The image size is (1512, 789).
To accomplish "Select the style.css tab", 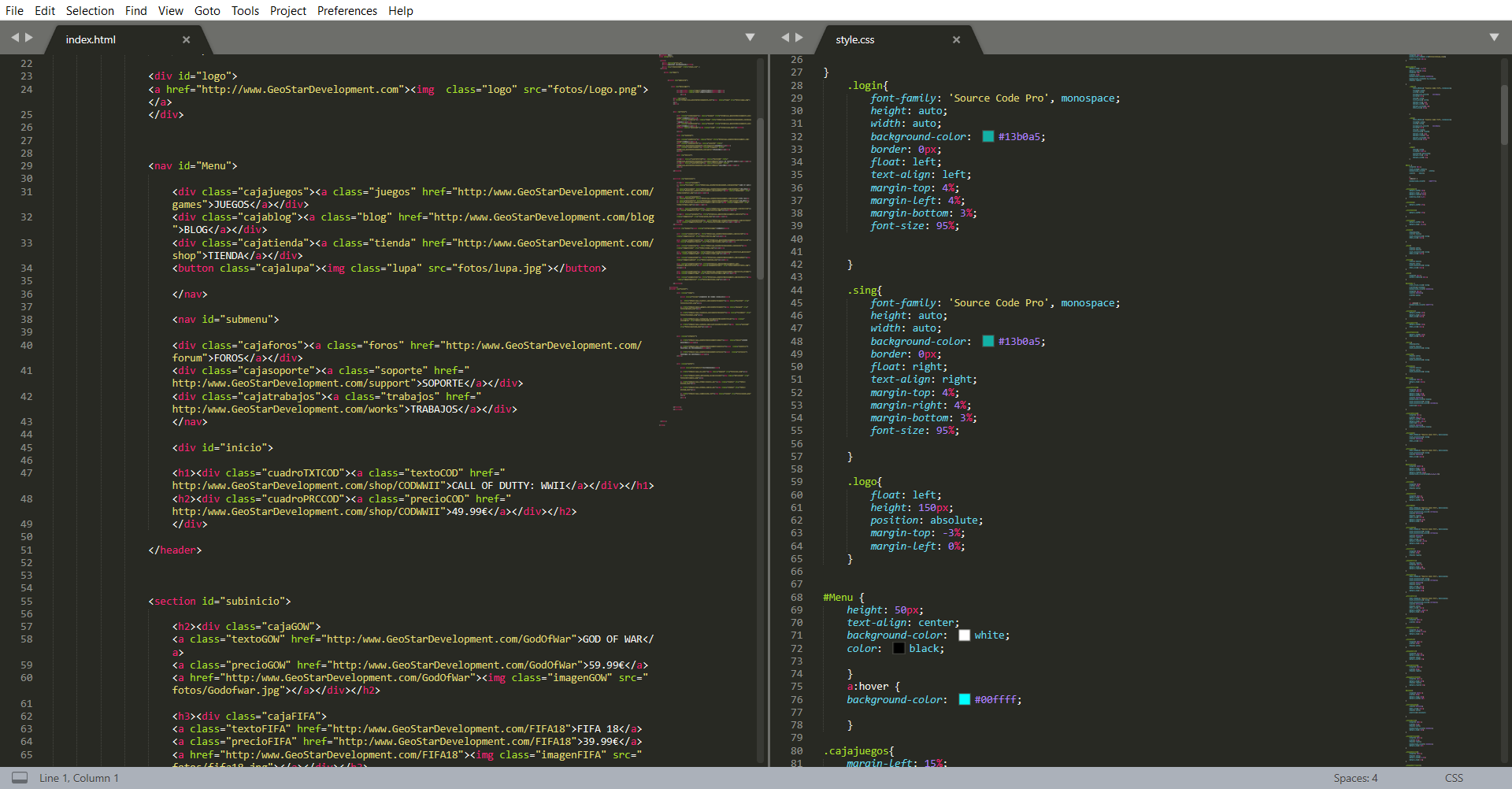I will pos(855,39).
